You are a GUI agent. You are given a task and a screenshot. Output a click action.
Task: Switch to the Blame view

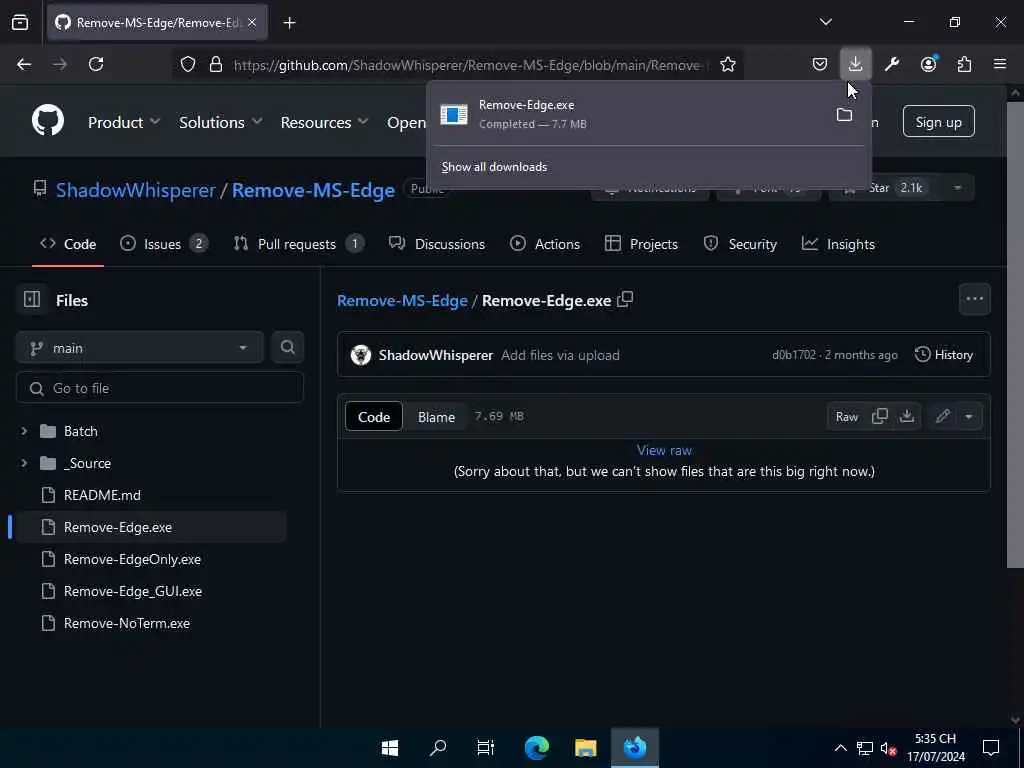pyautogui.click(x=436, y=417)
